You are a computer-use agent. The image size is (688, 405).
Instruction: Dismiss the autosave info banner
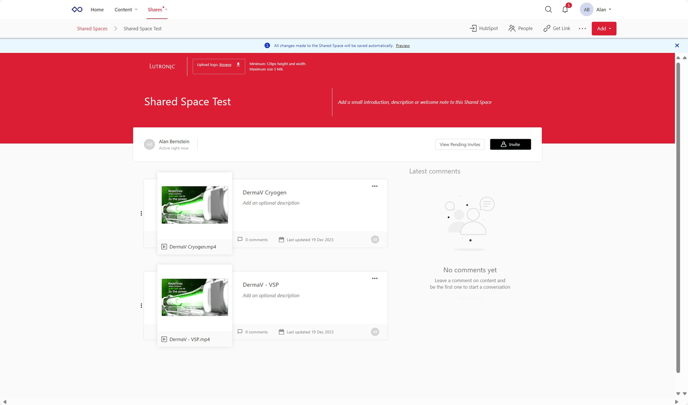[x=677, y=45]
